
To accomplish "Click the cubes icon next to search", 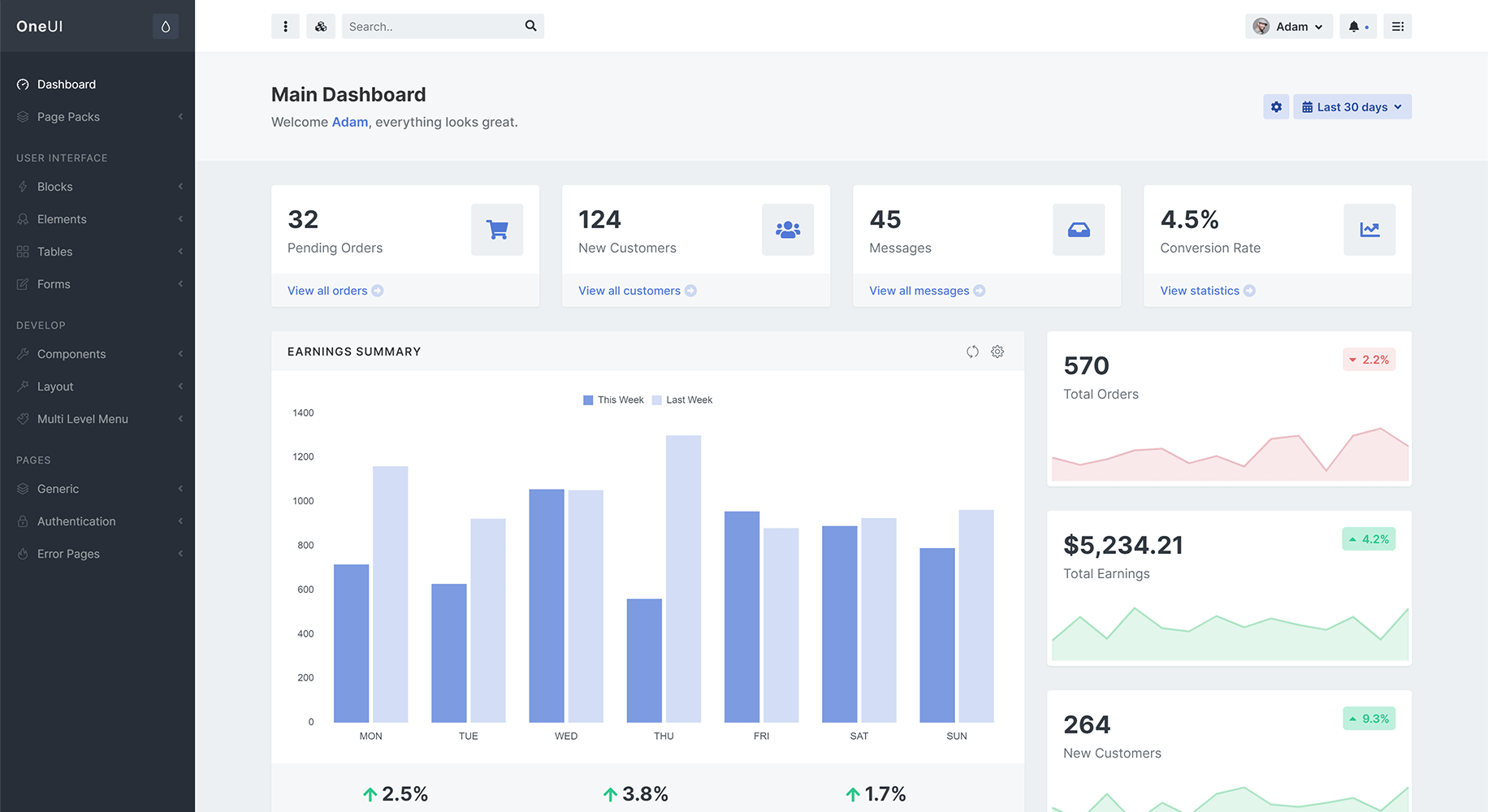I will 321,27.
